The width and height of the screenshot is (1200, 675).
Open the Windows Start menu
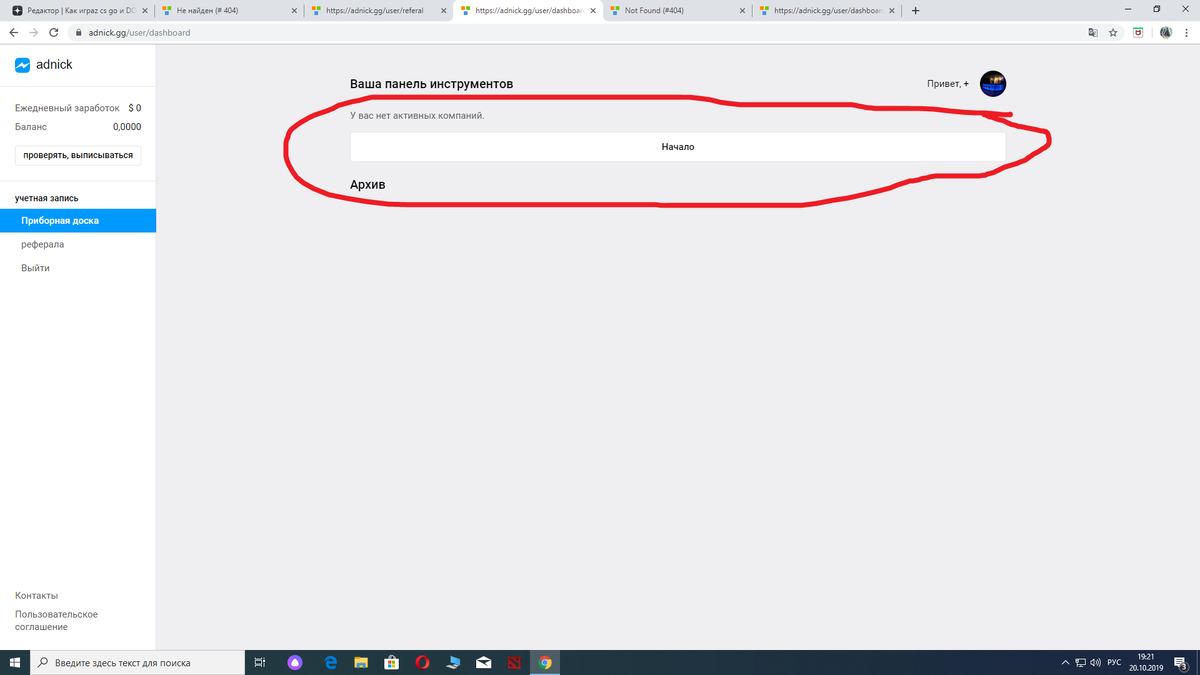click(14, 662)
